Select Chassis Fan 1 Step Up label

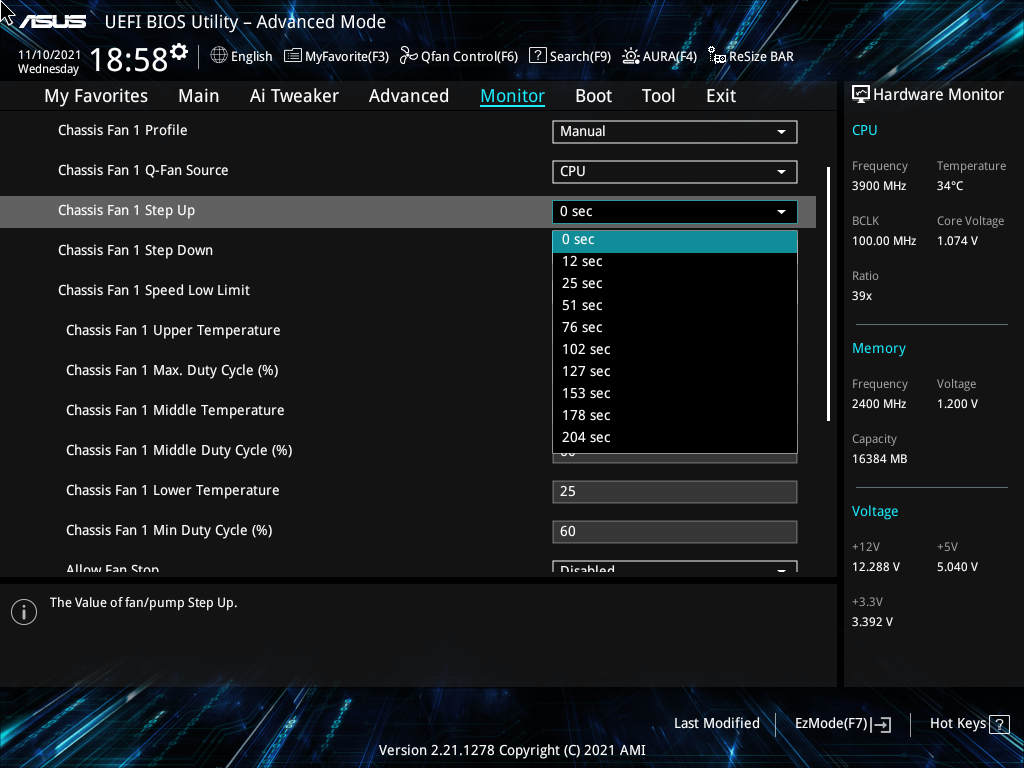pyautogui.click(x=127, y=211)
